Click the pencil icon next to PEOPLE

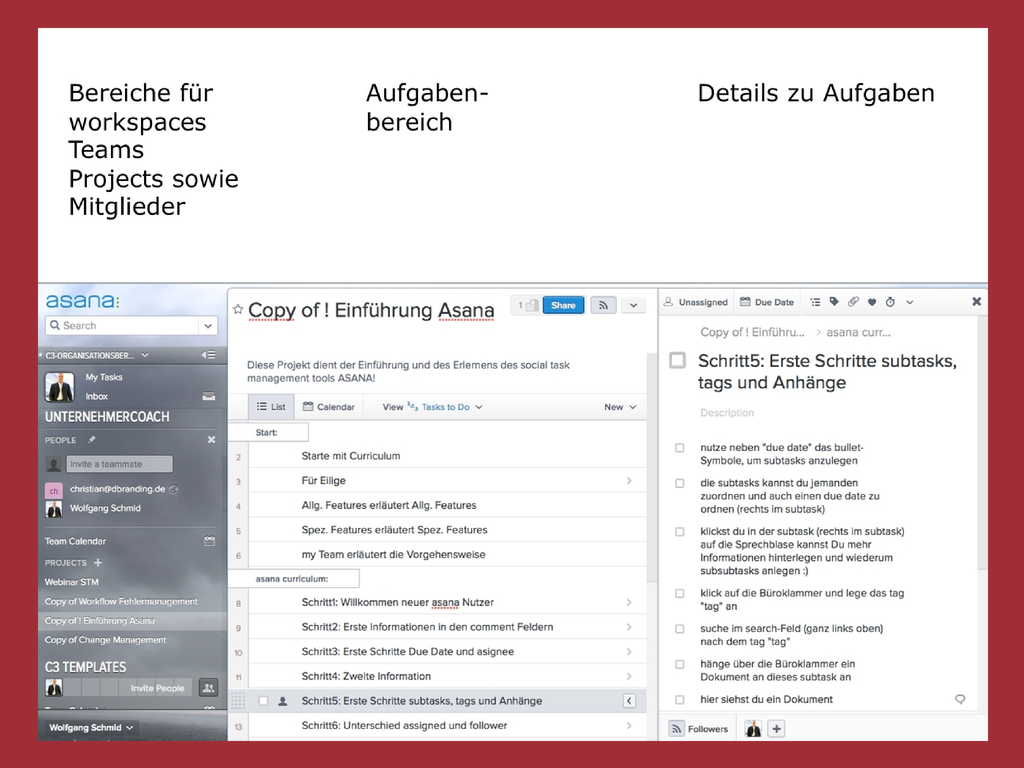point(91,440)
